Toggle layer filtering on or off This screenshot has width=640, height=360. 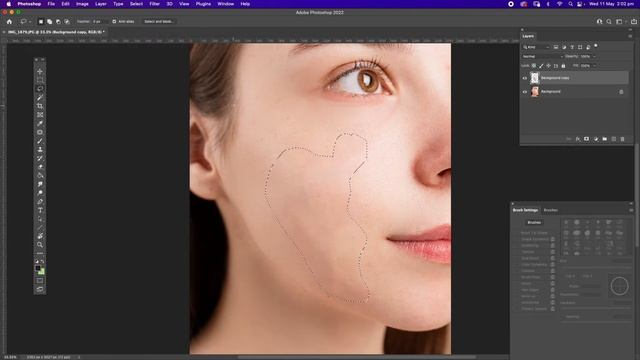click(x=596, y=46)
